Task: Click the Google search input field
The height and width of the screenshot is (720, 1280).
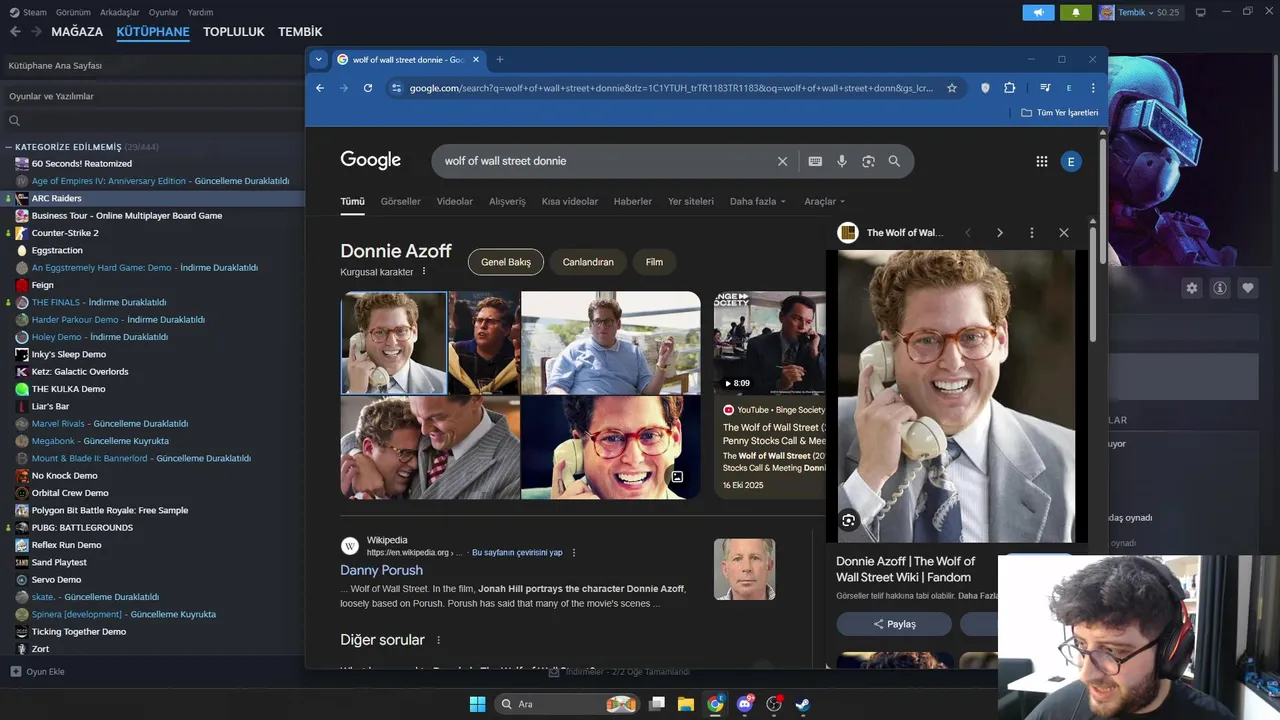Action: (x=605, y=161)
